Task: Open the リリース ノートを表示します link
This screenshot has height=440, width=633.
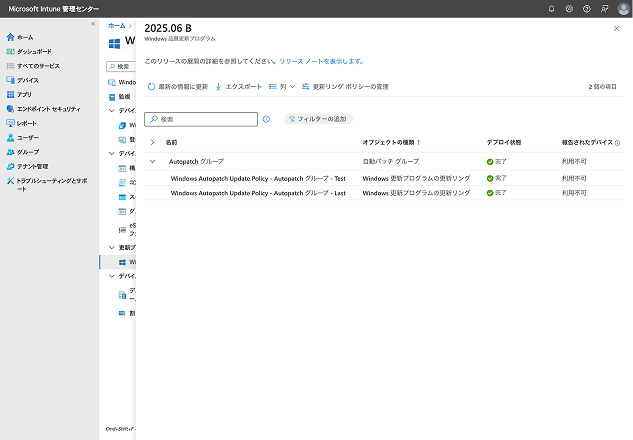Action: pos(322,61)
